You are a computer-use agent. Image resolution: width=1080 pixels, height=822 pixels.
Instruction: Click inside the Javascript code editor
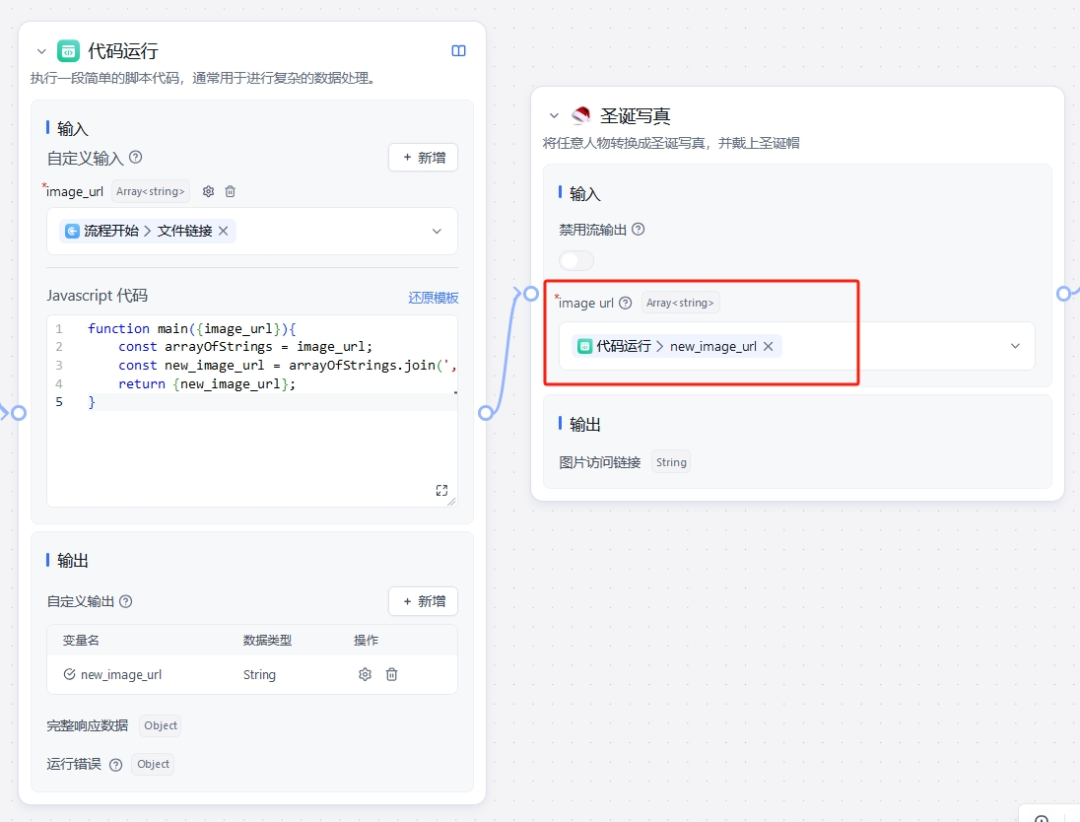point(252,411)
